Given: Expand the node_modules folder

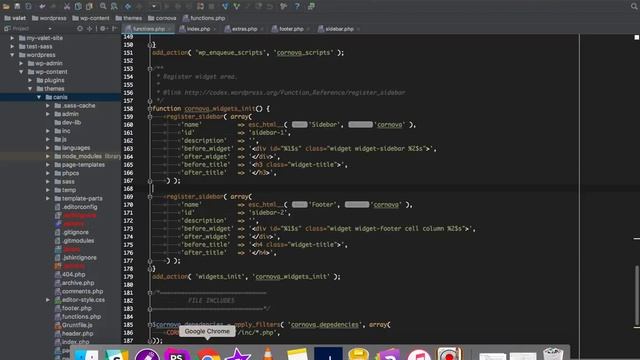Looking at the screenshot, I should coord(48,156).
